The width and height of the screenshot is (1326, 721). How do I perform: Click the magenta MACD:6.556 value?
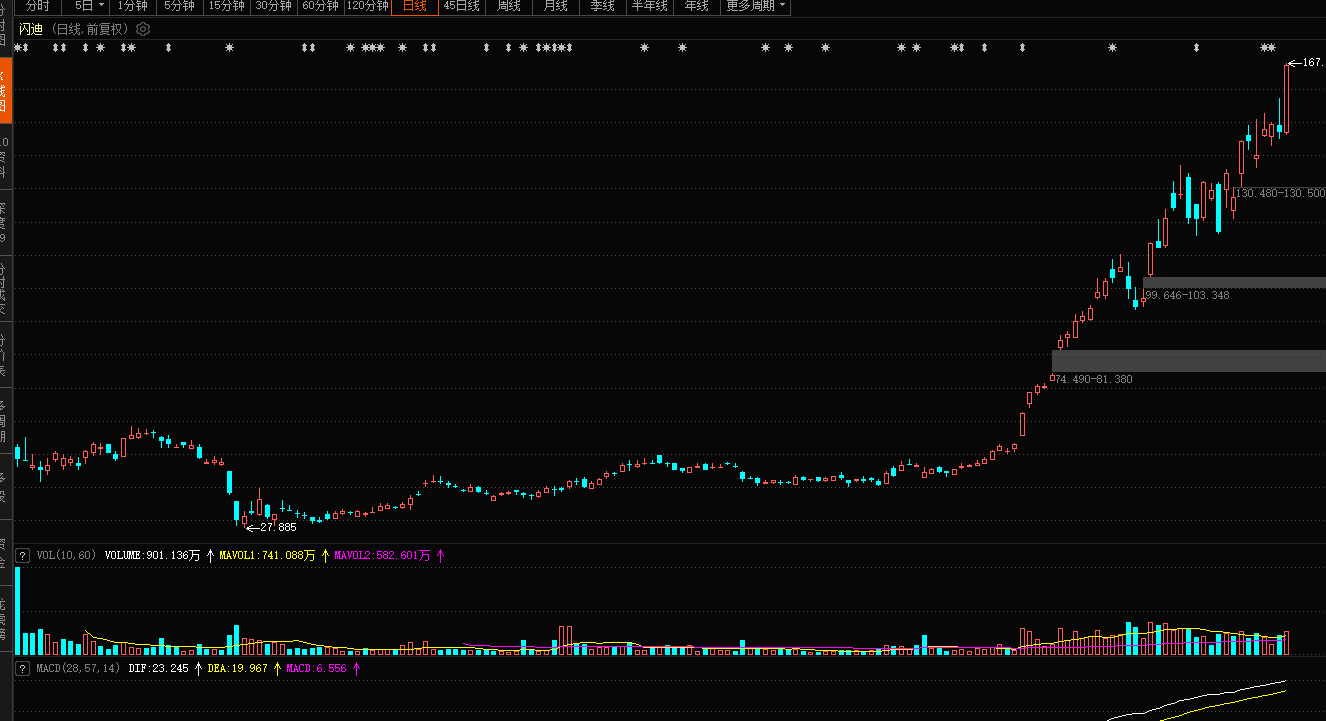[316, 667]
